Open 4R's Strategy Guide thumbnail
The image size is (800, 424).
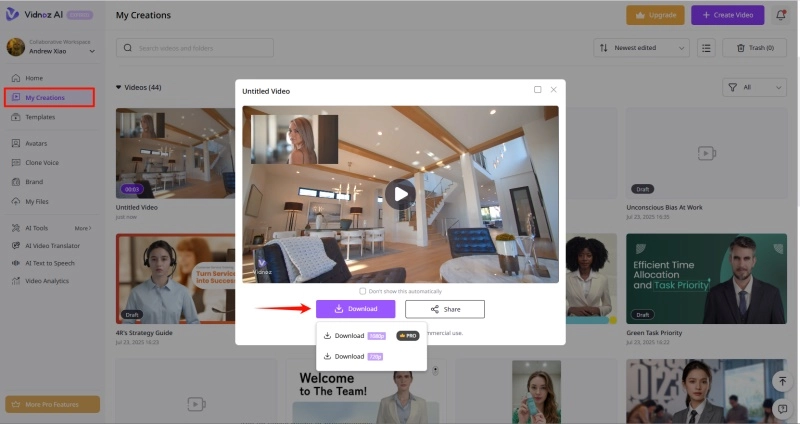pyautogui.click(x=175, y=279)
